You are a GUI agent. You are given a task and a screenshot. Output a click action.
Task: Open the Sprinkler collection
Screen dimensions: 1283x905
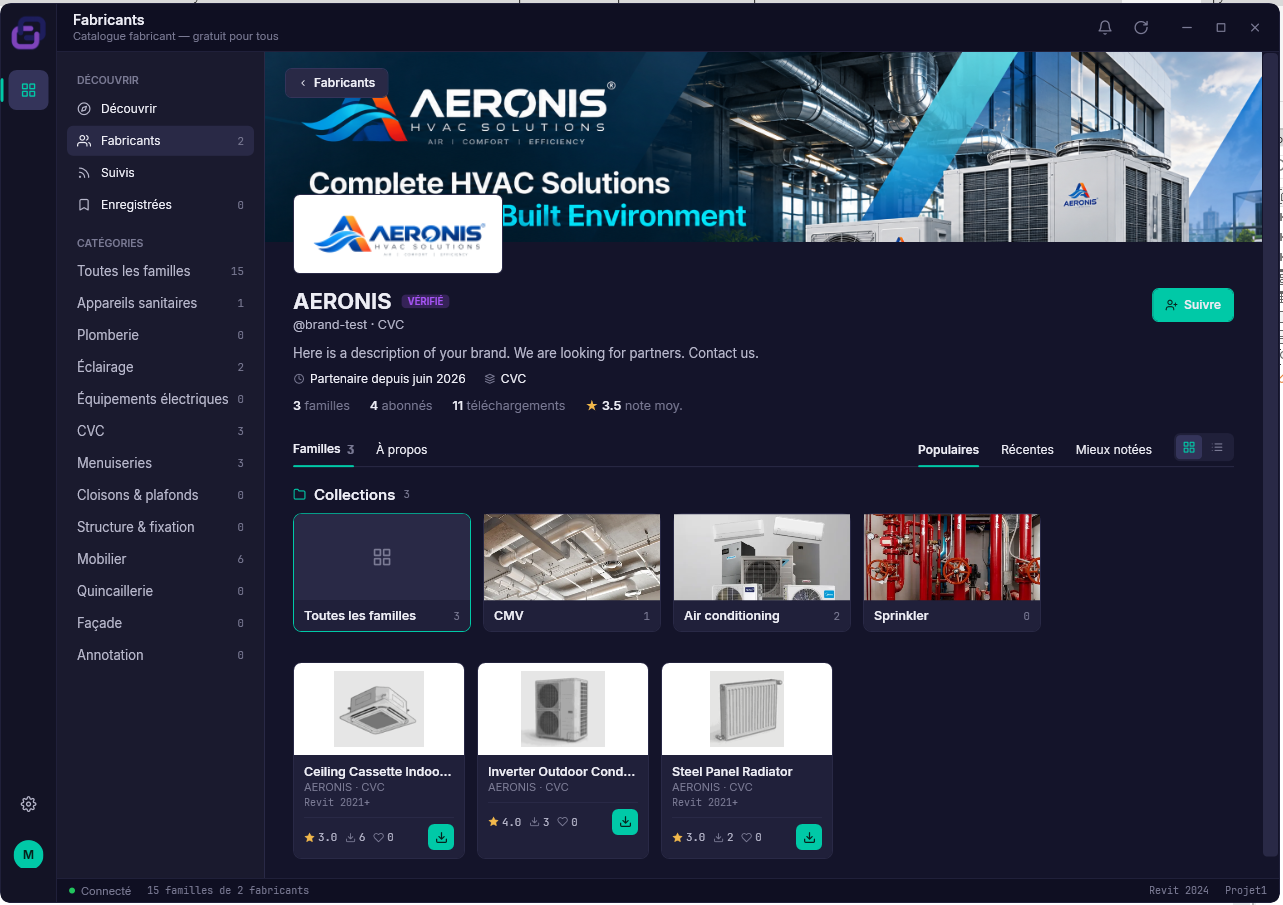[952, 572]
